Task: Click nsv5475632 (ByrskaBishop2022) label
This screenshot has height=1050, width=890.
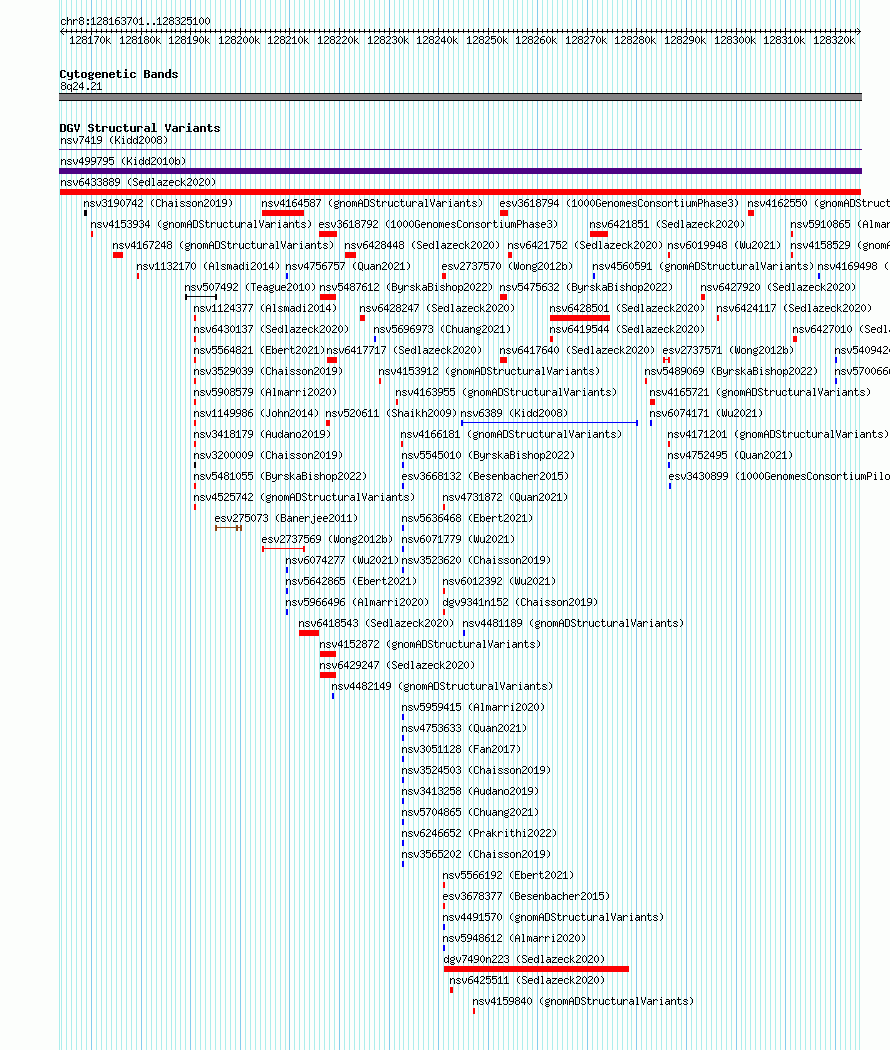Action: 586,287
